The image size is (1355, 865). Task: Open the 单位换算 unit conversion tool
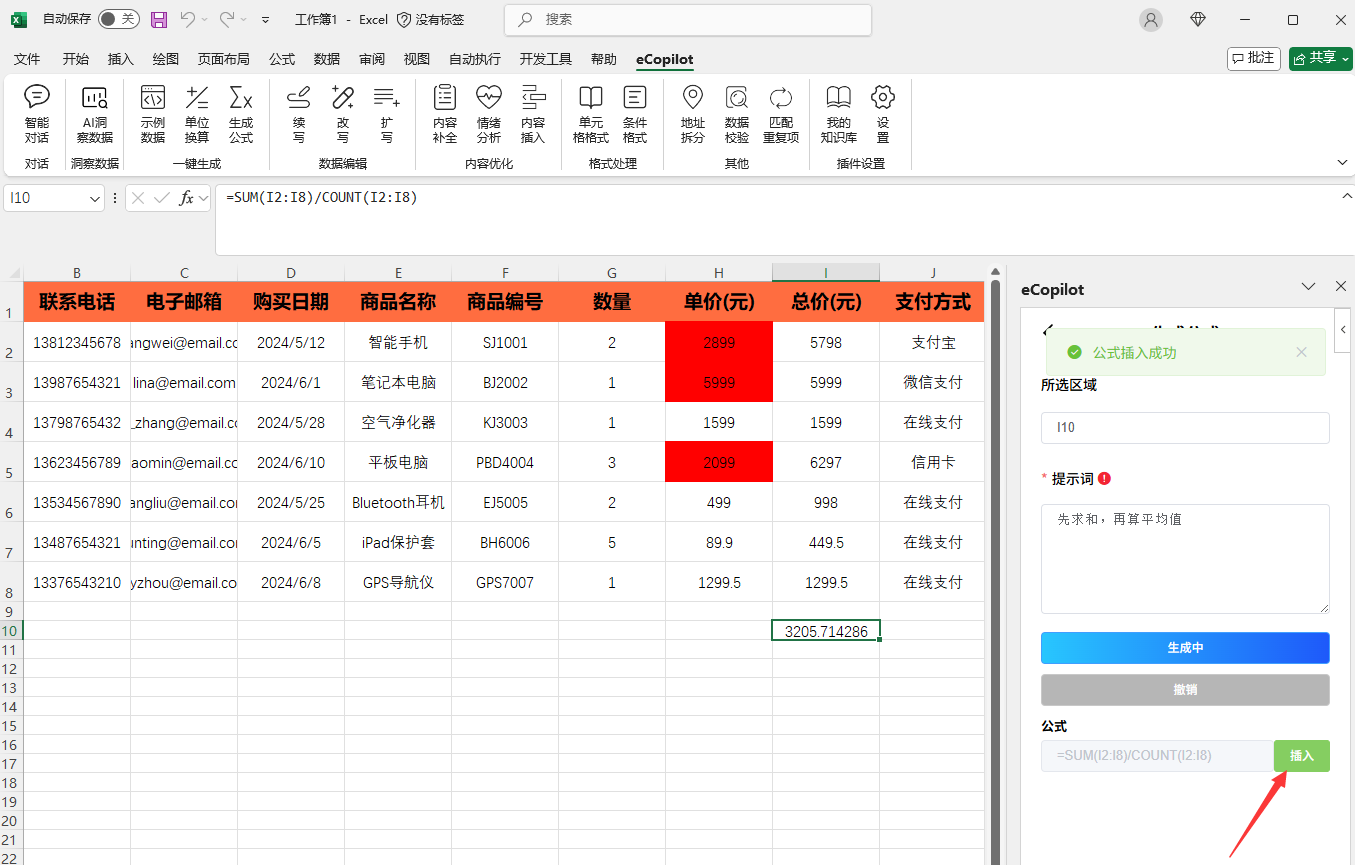197,113
